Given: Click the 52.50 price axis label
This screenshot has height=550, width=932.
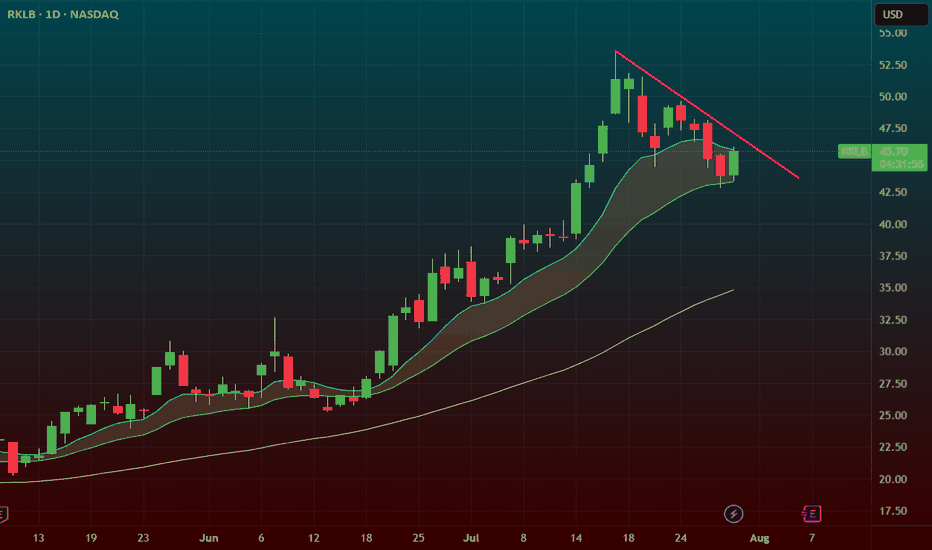Looking at the screenshot, I should [893, 65].
